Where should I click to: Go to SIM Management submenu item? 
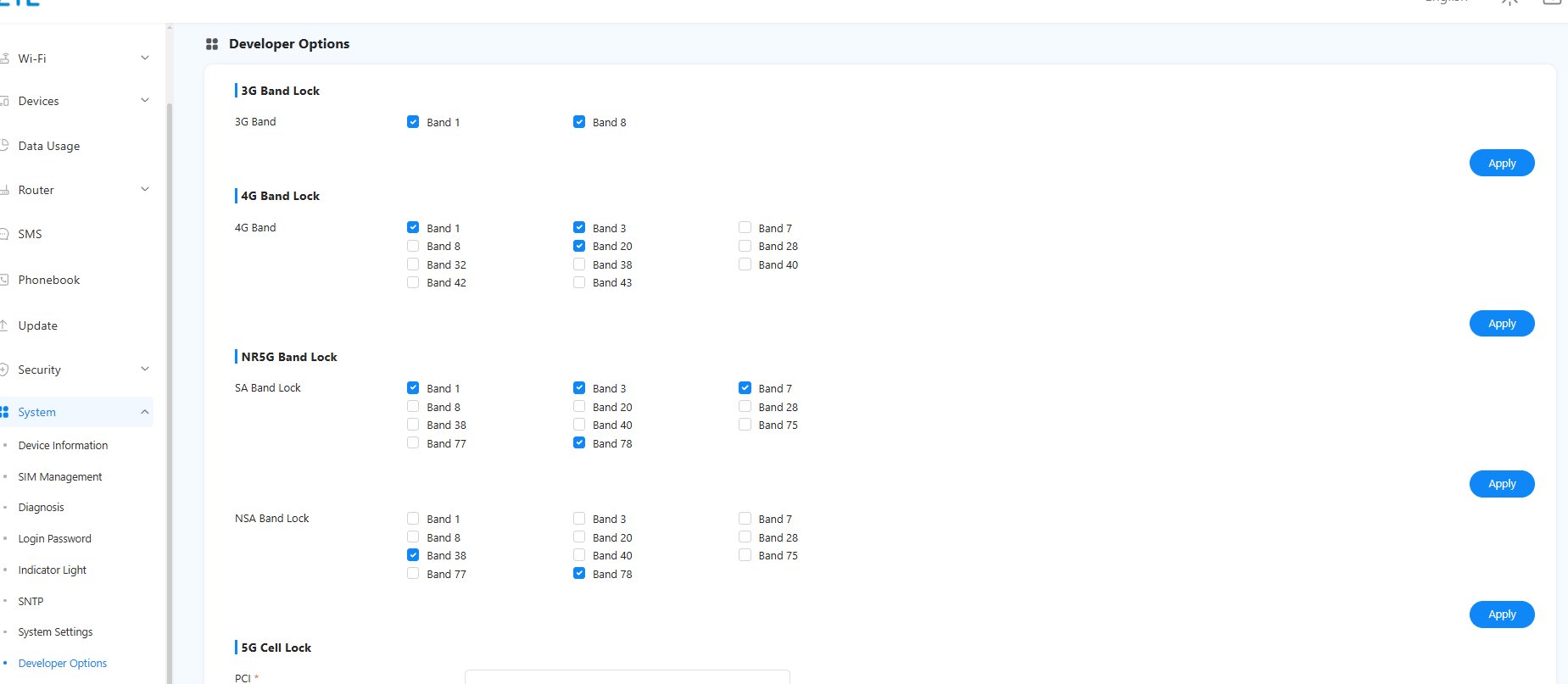[59, 476]
